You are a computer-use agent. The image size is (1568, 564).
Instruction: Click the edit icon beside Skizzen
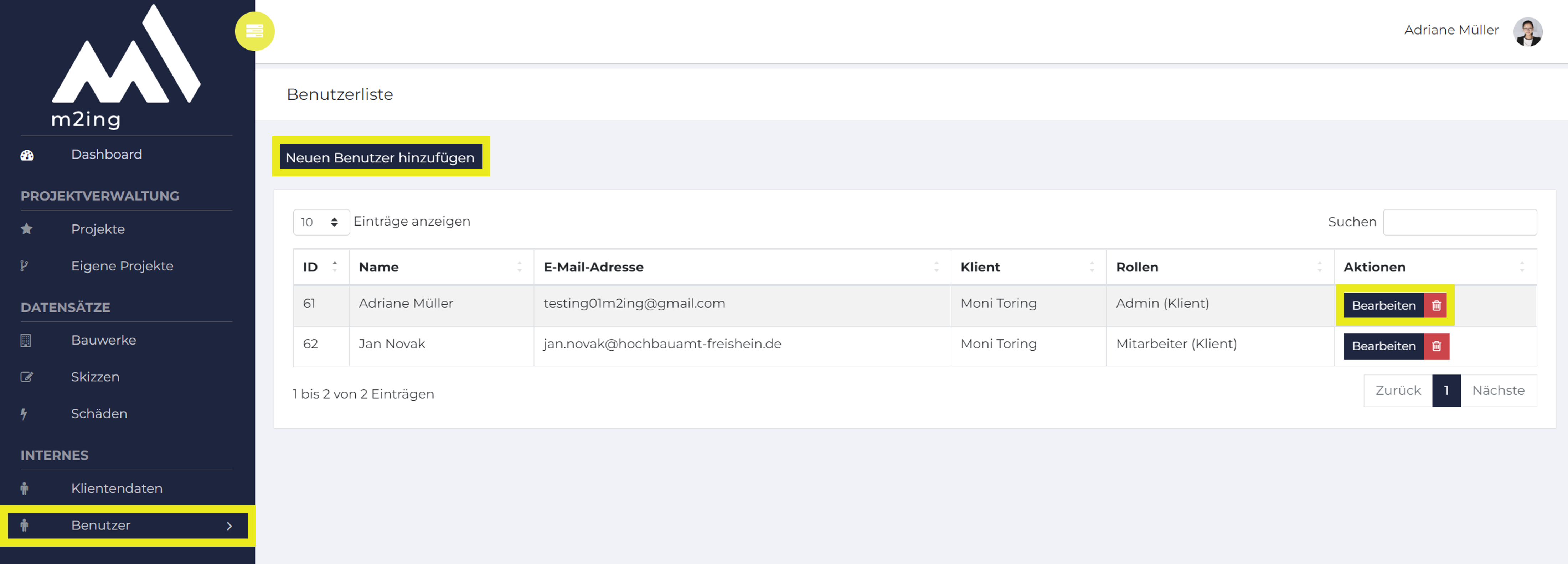[27, 377]
